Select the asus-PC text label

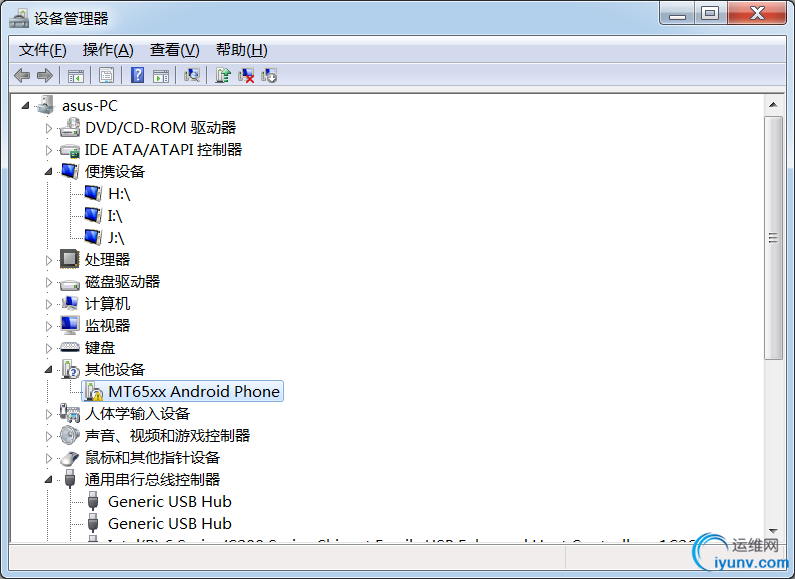(90, 105)
